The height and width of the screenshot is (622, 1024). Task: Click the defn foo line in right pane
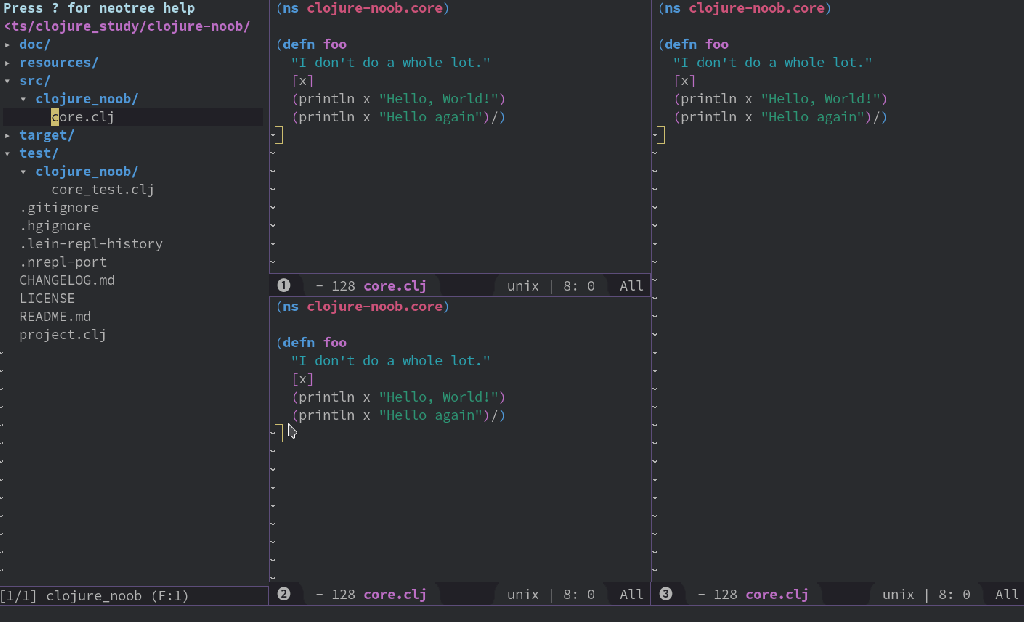pyautogui.click(x=696, y=44)
